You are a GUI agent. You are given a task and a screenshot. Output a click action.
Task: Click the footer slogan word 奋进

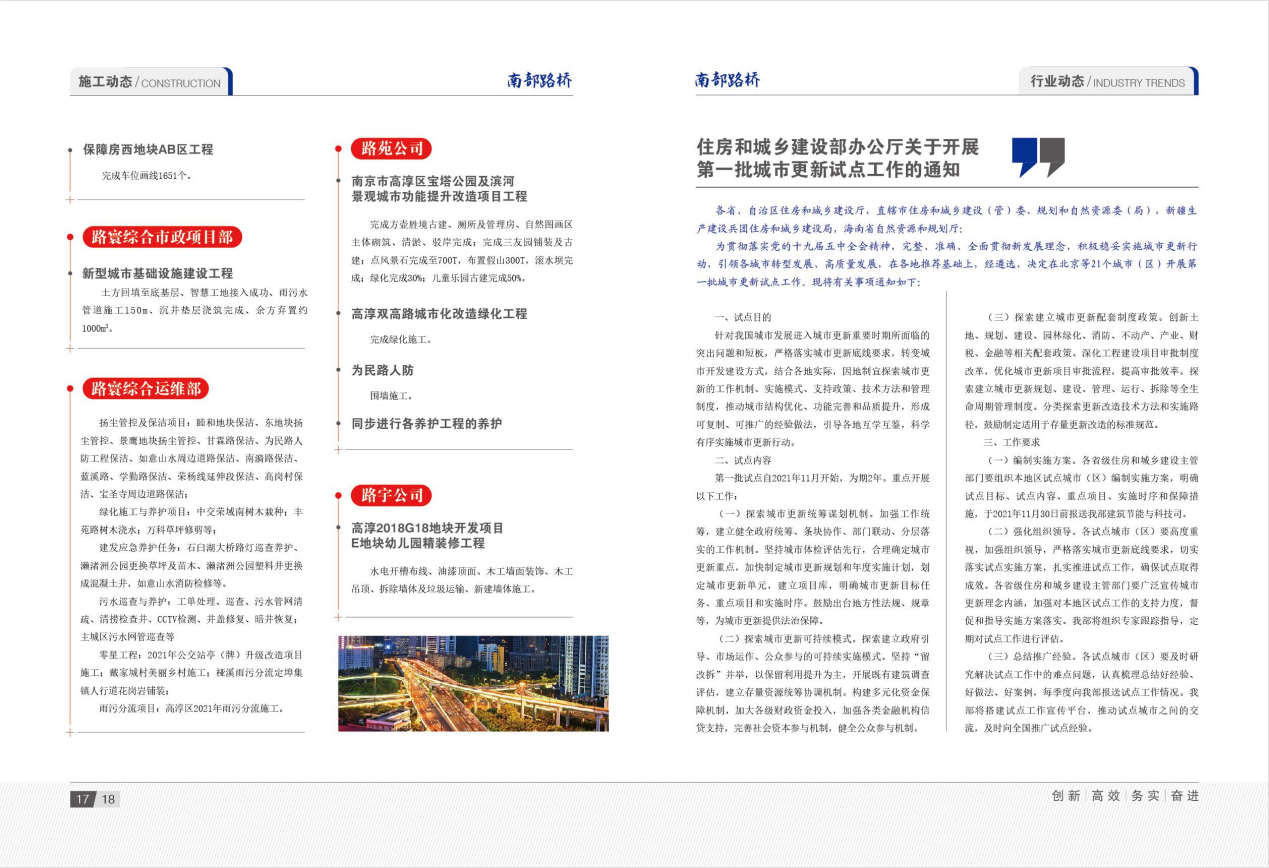[x=1184, y=796]
